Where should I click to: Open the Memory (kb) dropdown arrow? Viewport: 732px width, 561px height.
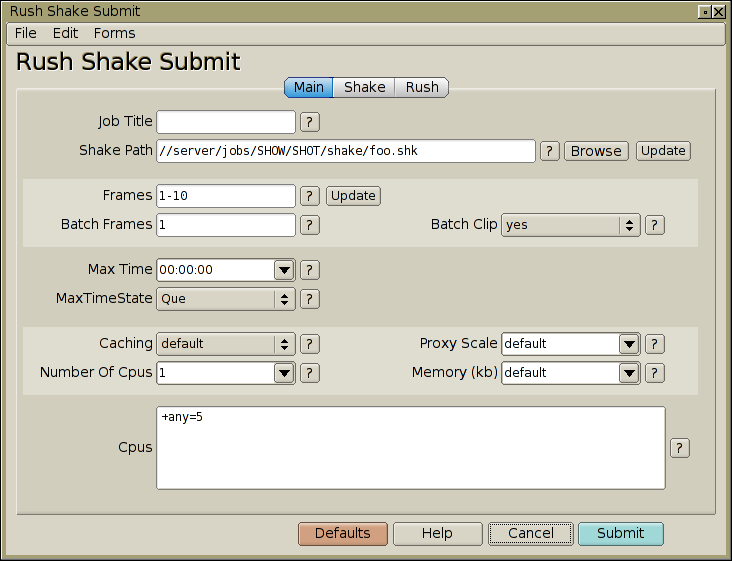click(x=629, y=373)
